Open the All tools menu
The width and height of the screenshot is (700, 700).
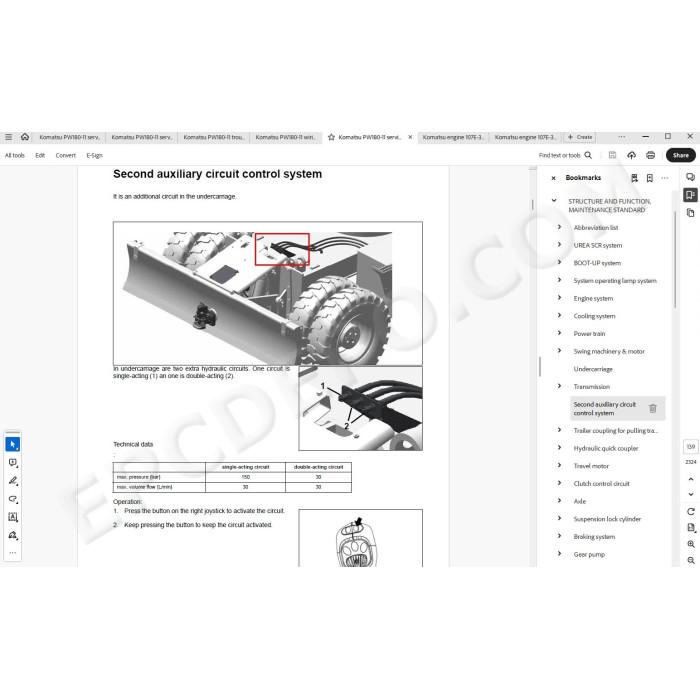[15, 155]
